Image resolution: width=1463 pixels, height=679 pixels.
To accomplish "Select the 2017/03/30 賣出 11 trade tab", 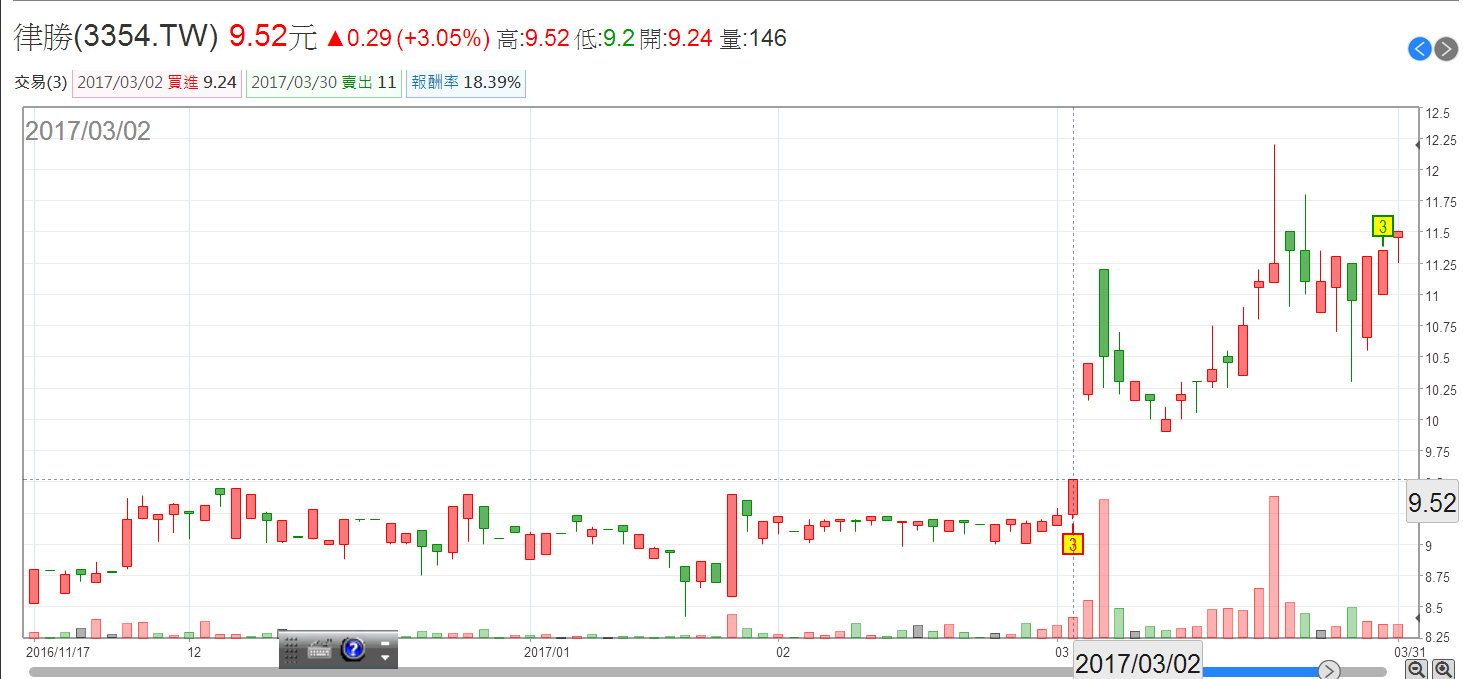I will 324,83.
